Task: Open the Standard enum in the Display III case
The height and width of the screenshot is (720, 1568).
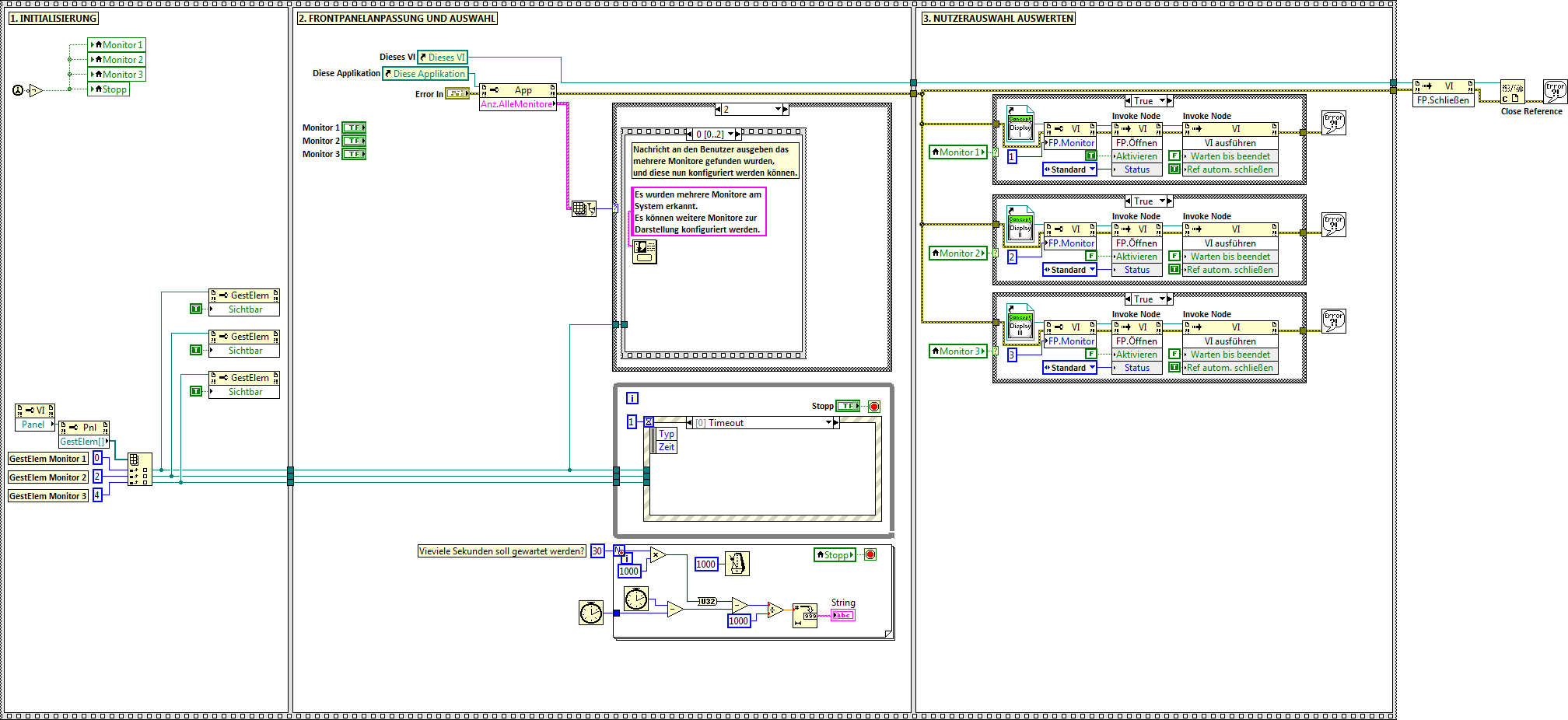Action: [1069, 368]
